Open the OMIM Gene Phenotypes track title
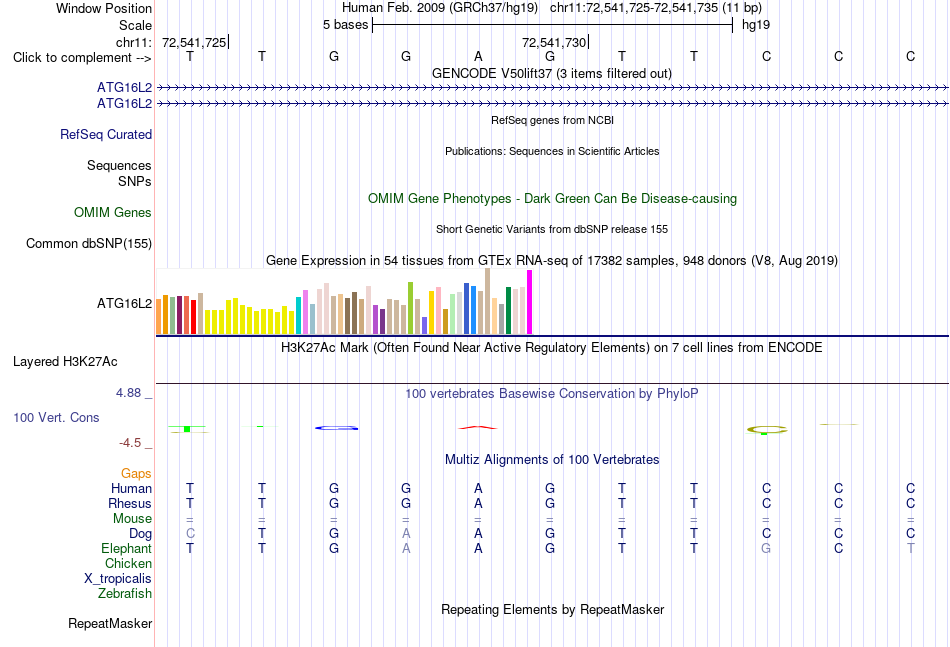This screenshot has height=647, width=950. click(x=553, y=199)
